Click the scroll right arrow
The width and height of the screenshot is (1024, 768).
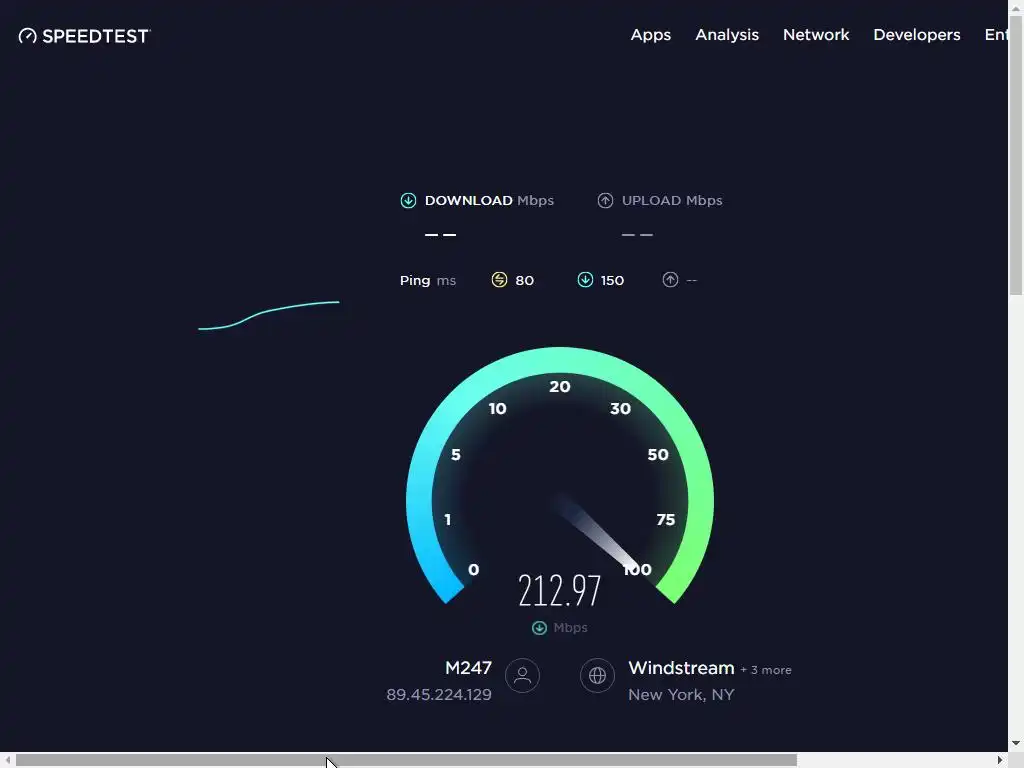tap(1000, 760)
